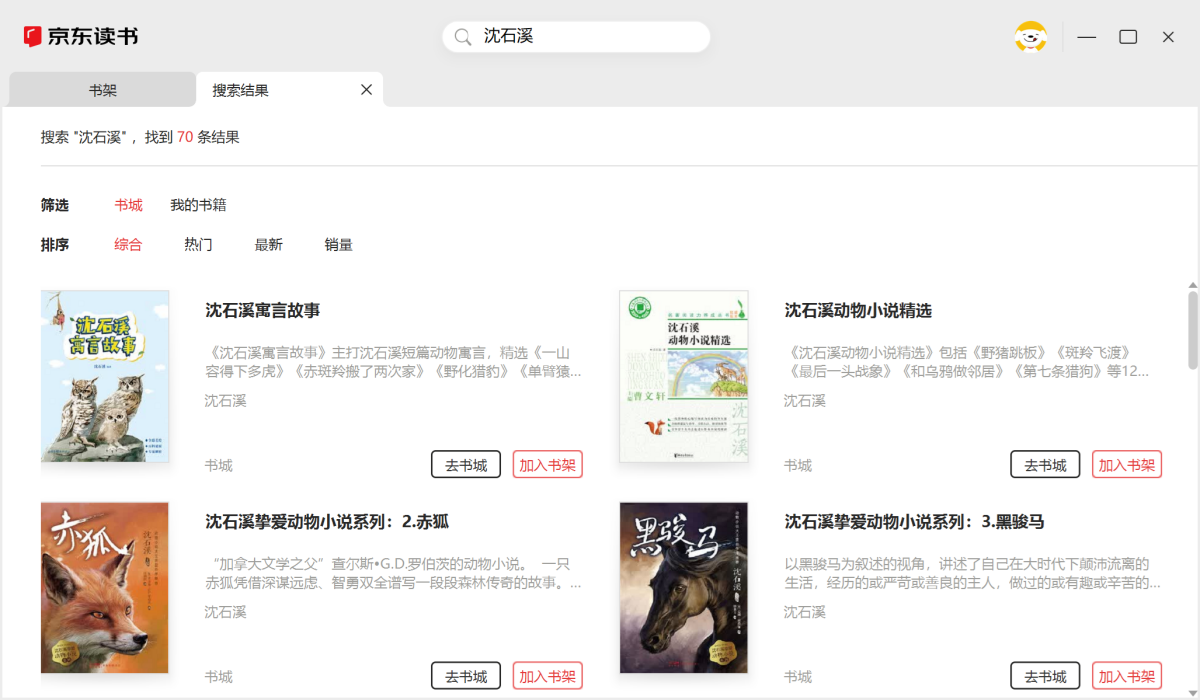Open the user avatar profile
Screen dimensions: 1200x700
(x=1030, y=37)
